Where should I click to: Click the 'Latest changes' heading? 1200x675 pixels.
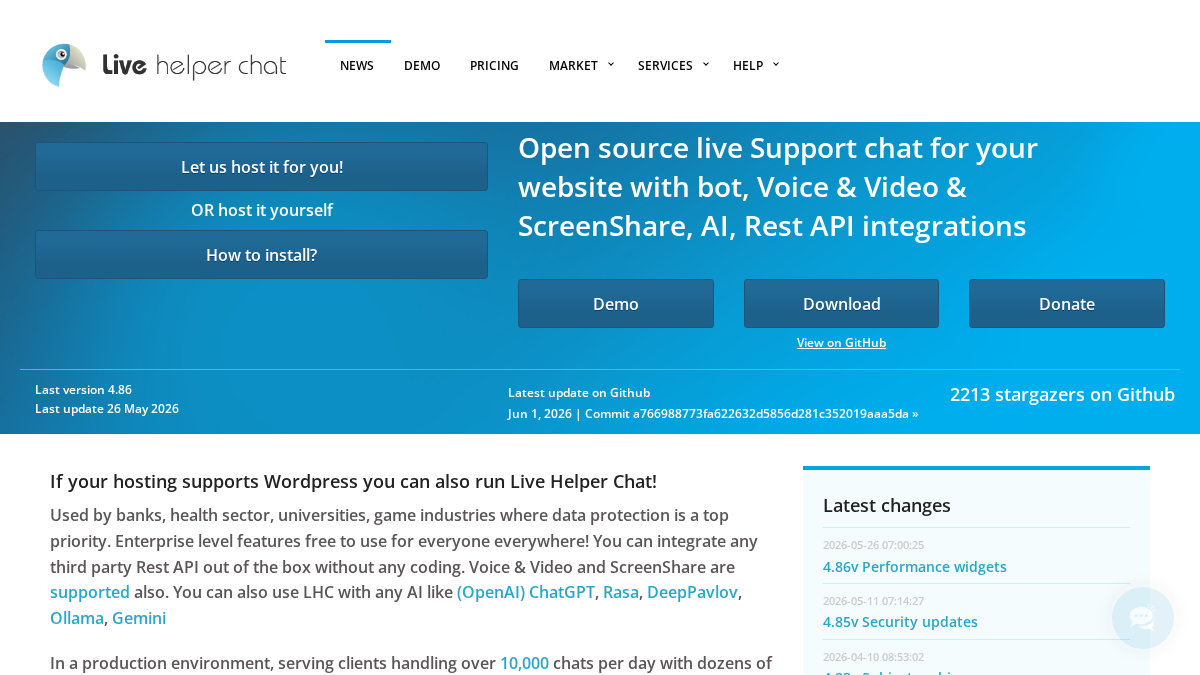(887, 505)
